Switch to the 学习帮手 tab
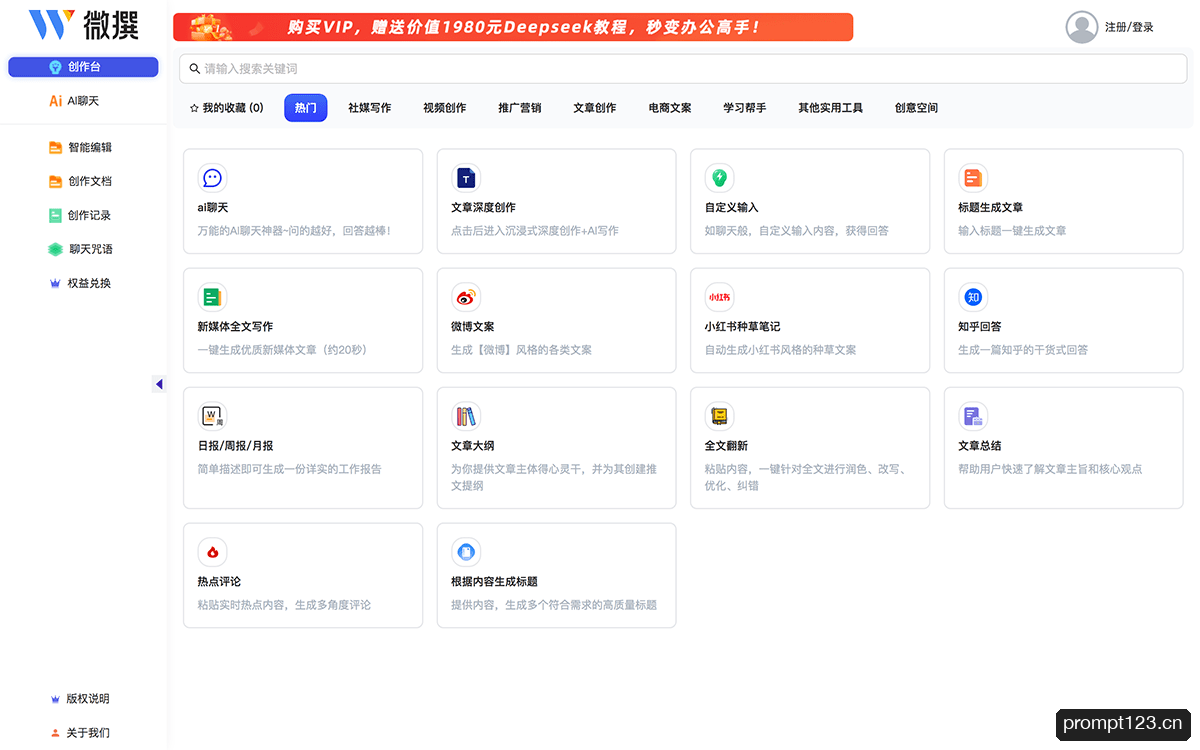Screen dimensions: 1200x750 pos(745,108)
